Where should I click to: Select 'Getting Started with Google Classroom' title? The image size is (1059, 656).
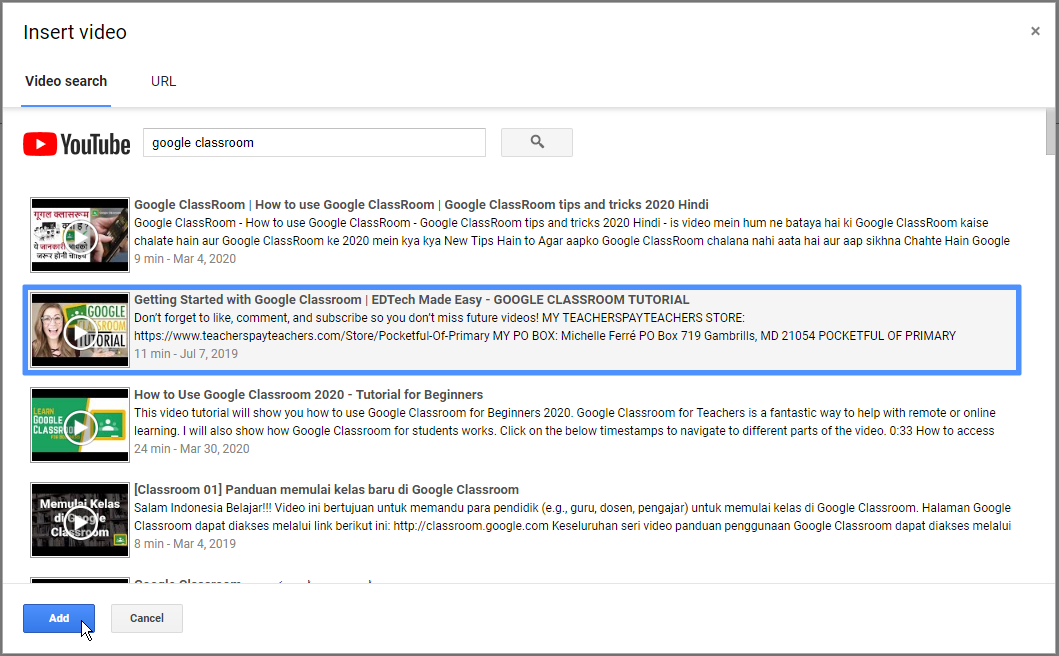click(411, 300)
